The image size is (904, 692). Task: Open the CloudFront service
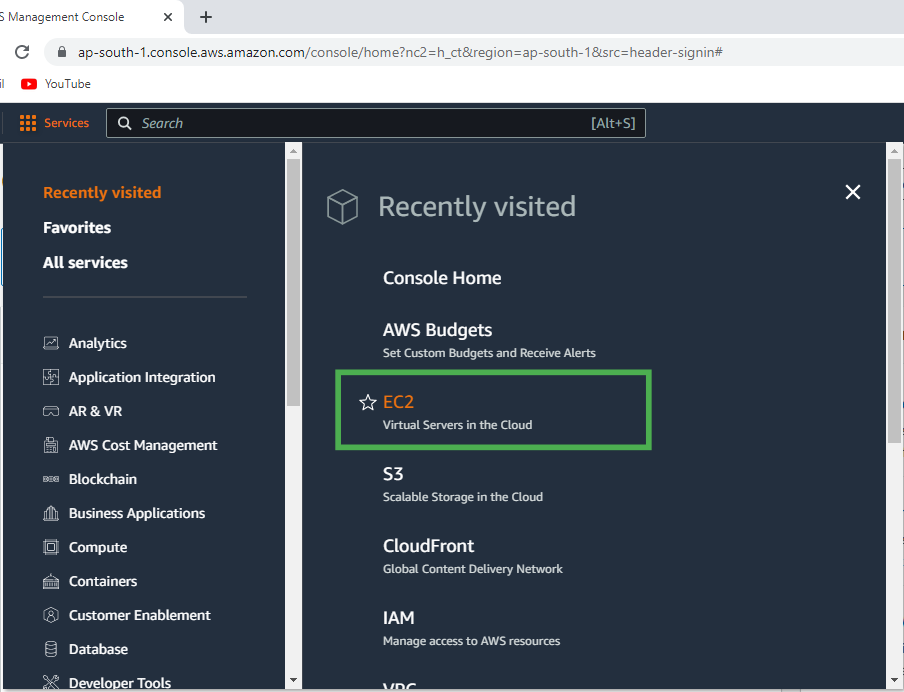[x=428, y=546]
